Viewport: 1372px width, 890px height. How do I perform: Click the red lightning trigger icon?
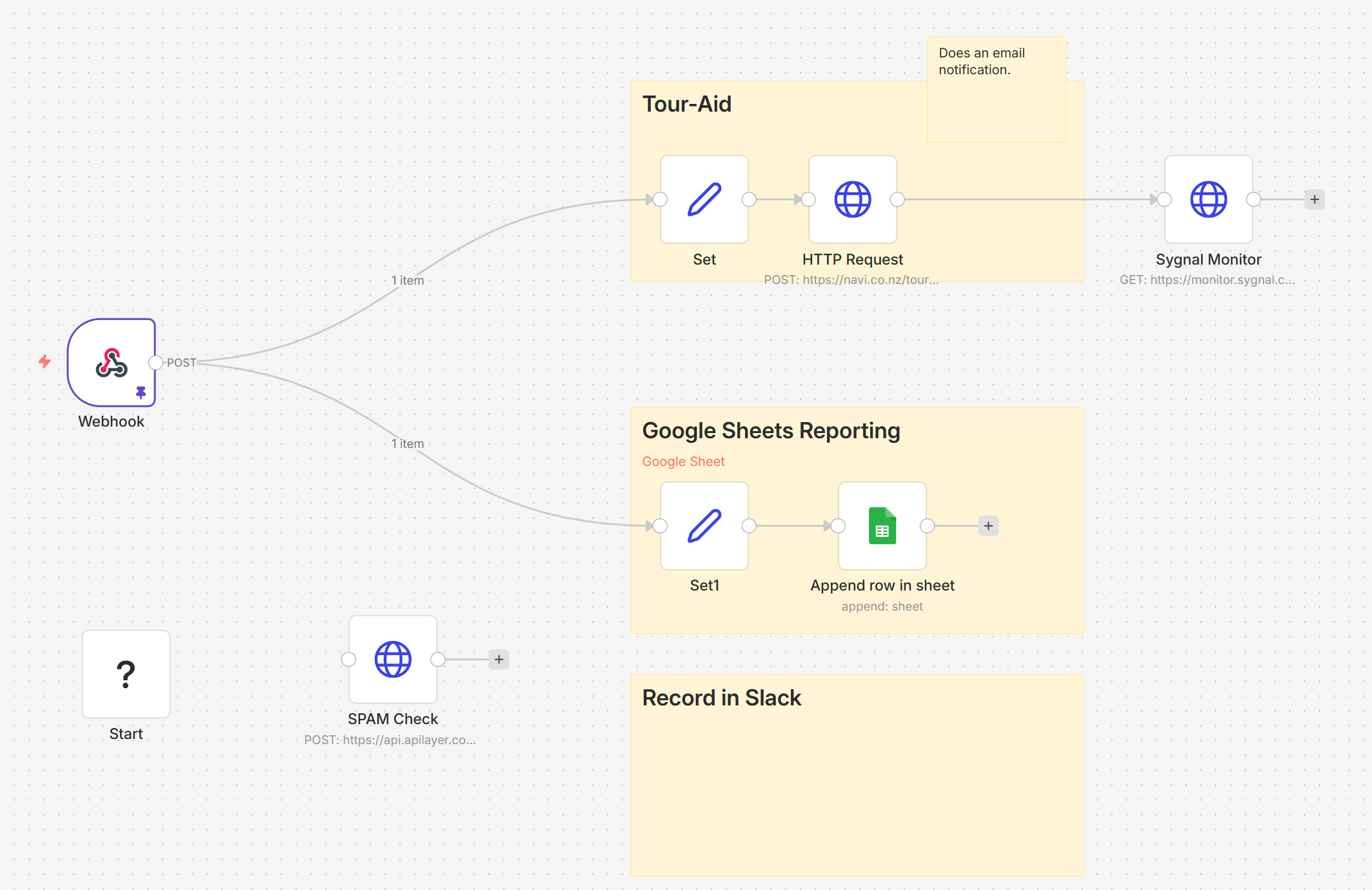coord(45,361)
